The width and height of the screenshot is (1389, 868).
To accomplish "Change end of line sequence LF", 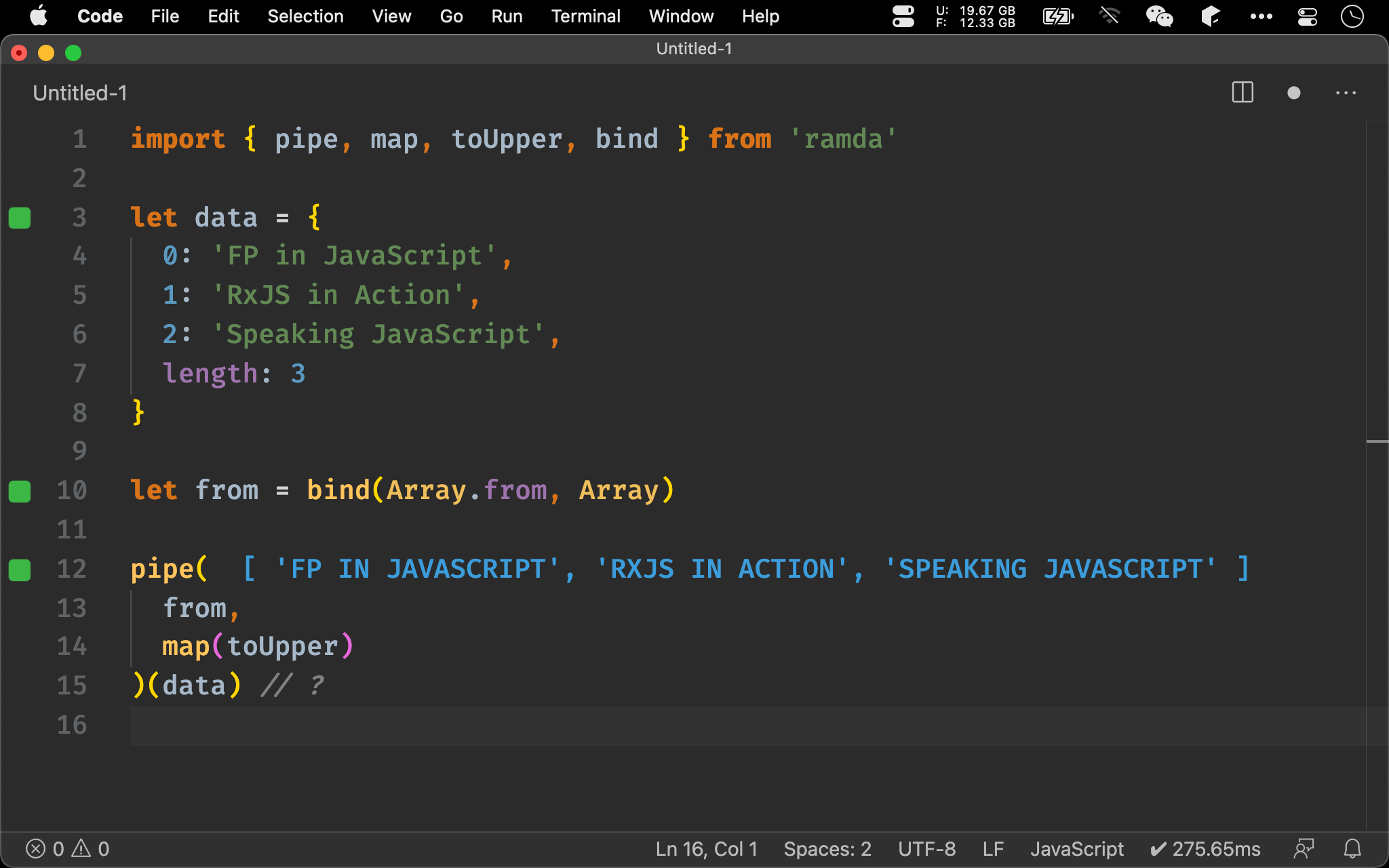I will pos(993,849).
